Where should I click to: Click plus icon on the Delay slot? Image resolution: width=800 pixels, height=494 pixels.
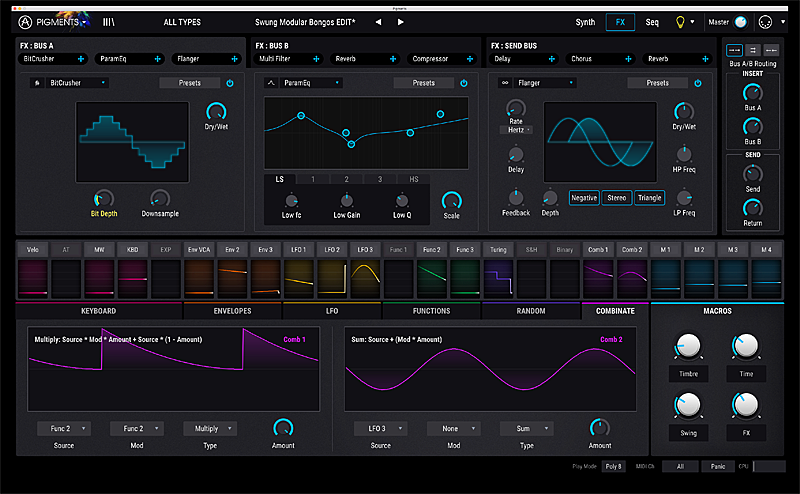(x=552, y=59)
